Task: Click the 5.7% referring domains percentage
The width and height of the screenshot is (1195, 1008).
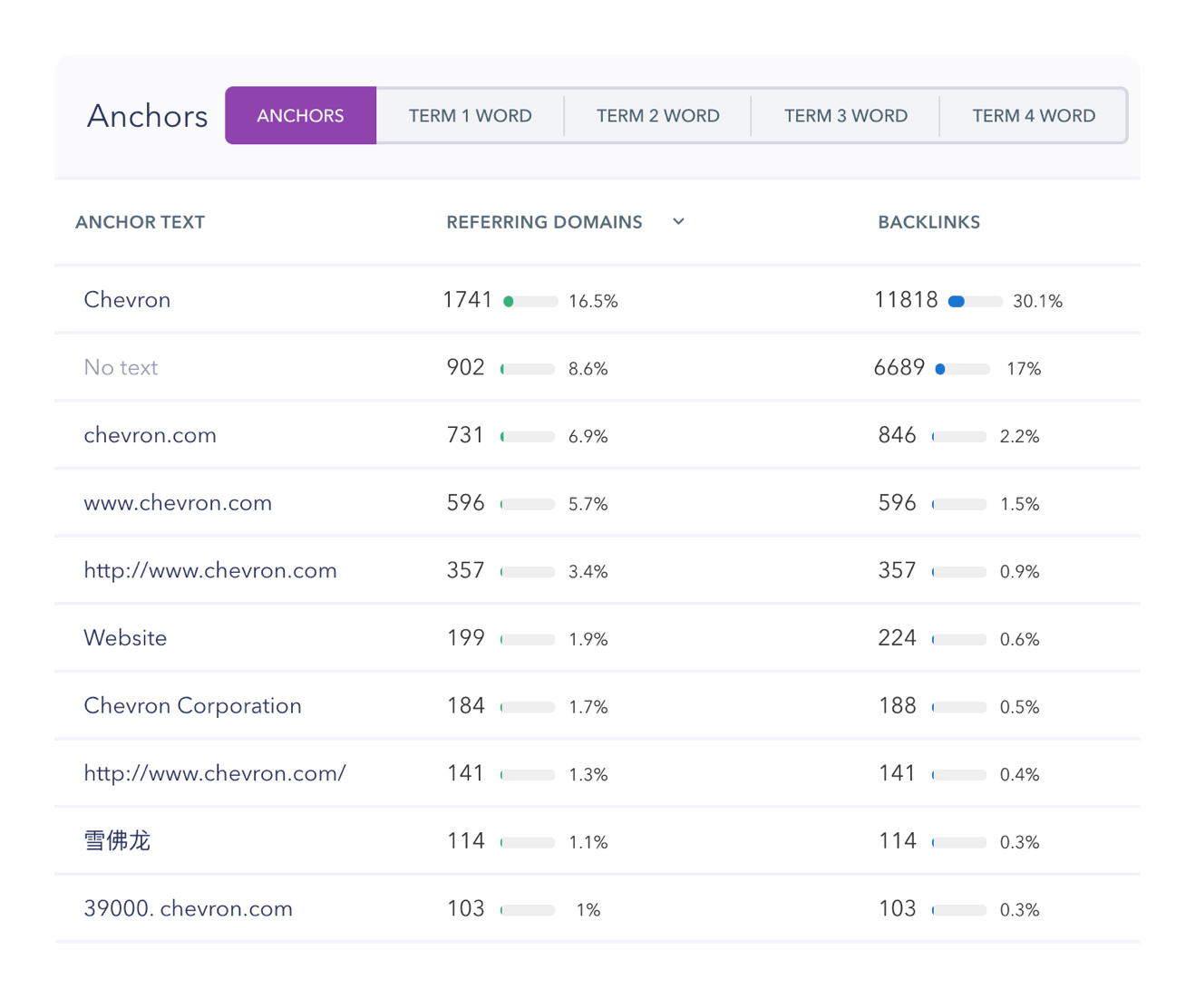Action: coord(588,504)
